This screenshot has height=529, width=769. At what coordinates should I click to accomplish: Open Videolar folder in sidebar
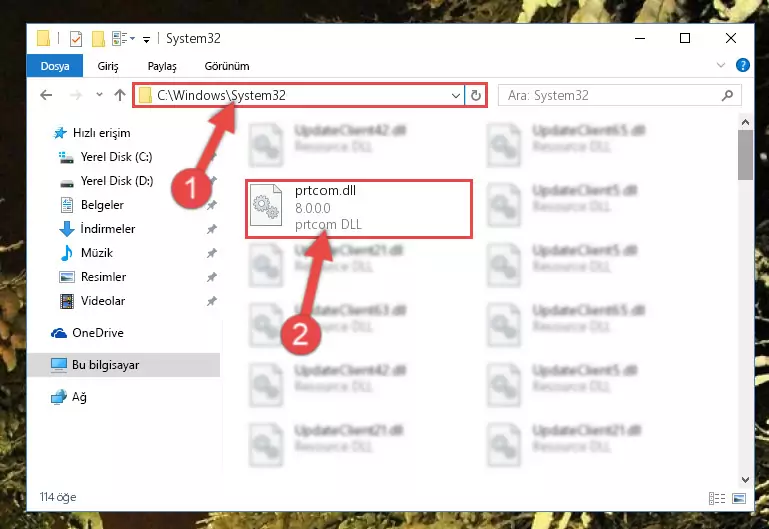pos(103,301)
